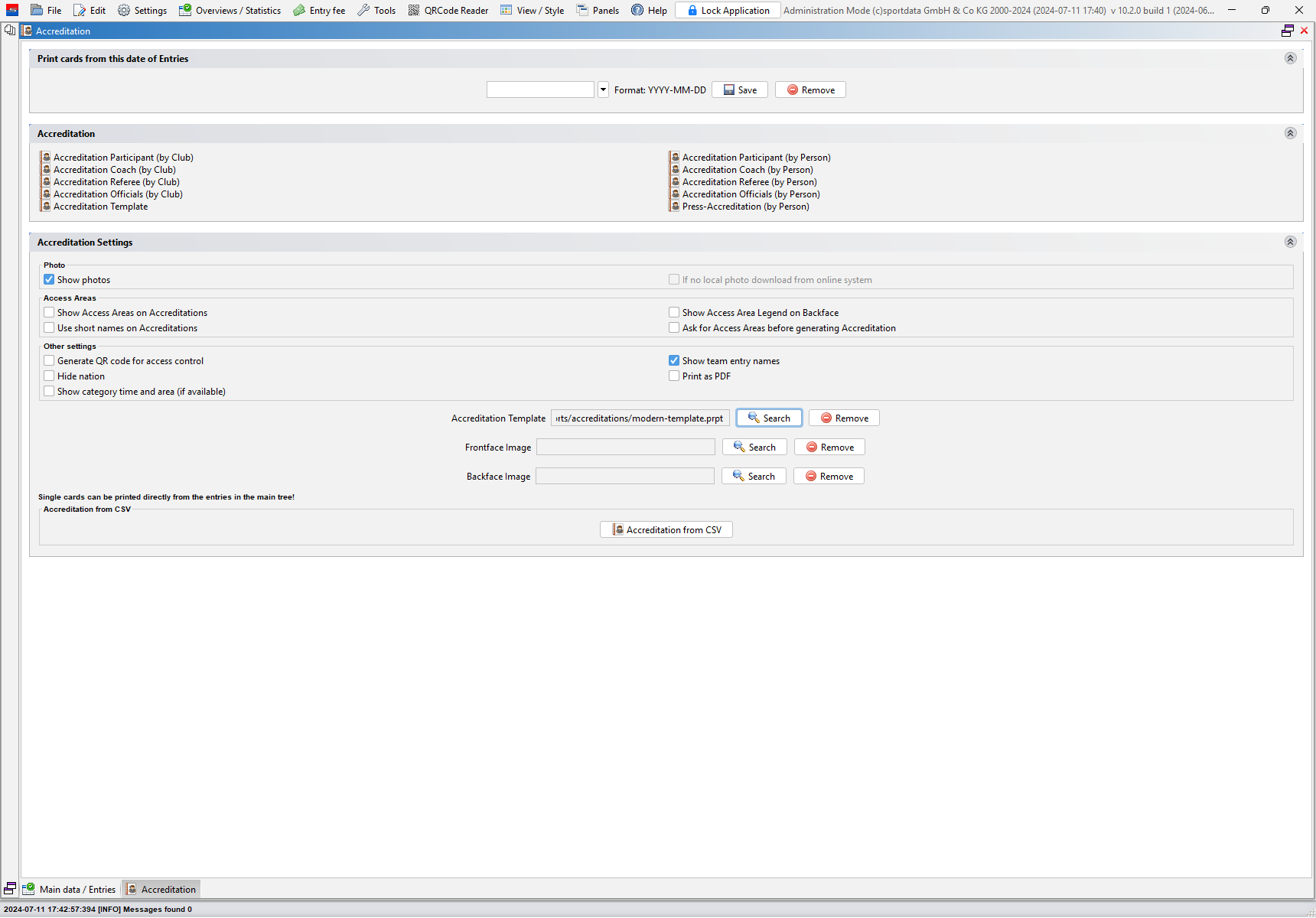This screenshot has height=918, width=1316.
Task: Open Accreditation Officials (by Person)
Action: click(745, 194)
